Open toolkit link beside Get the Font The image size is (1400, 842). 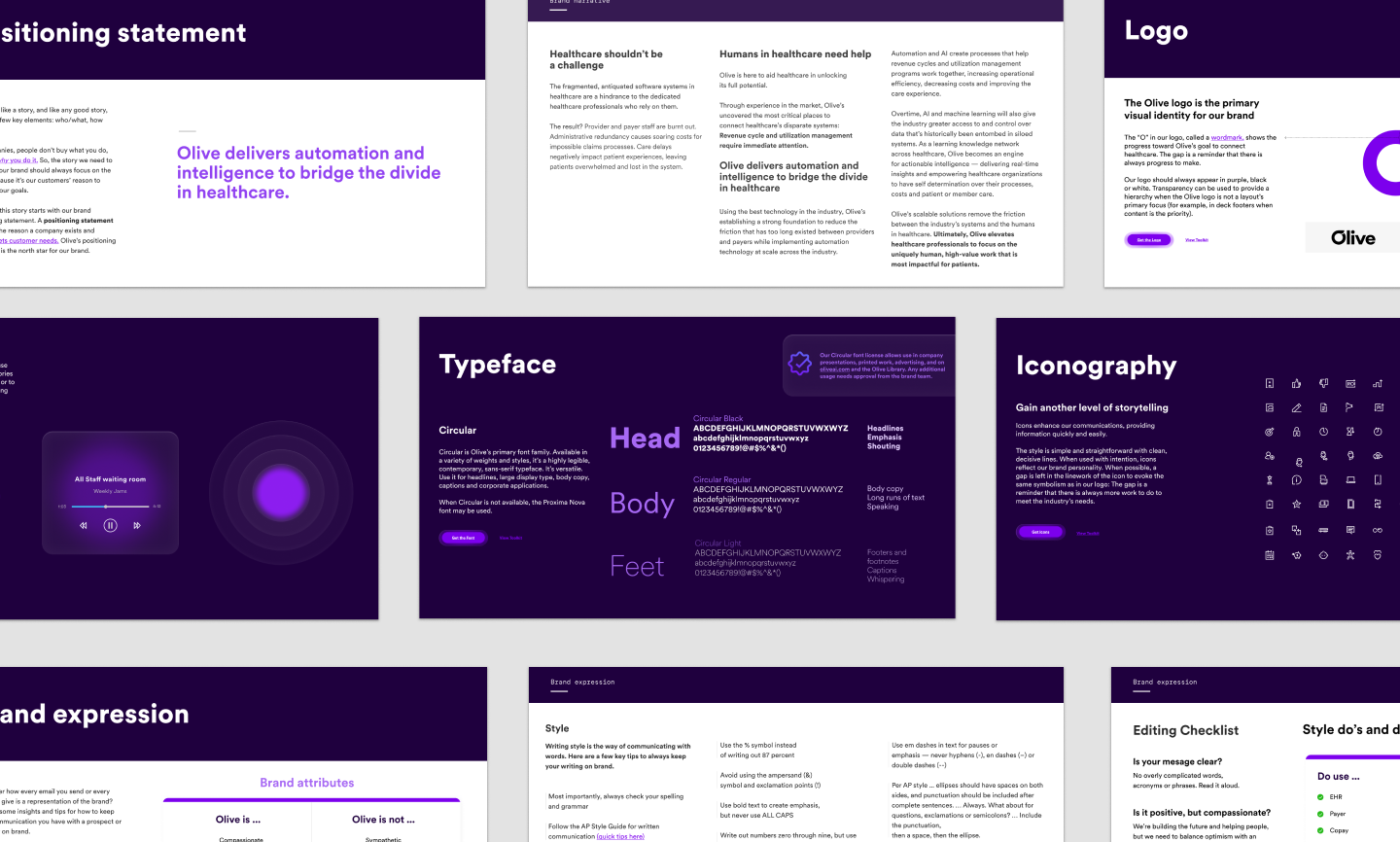511,538
